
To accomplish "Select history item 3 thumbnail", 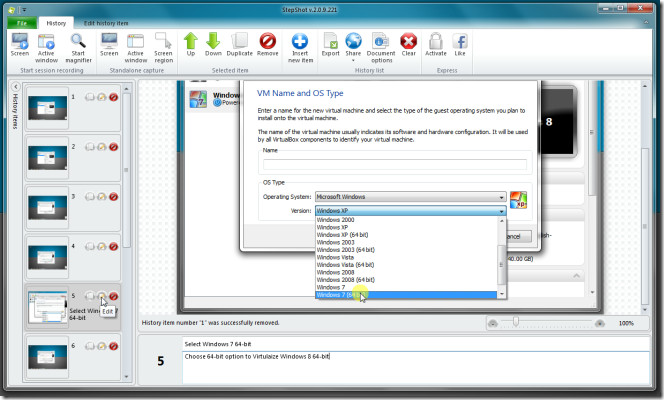I will 47,207.
